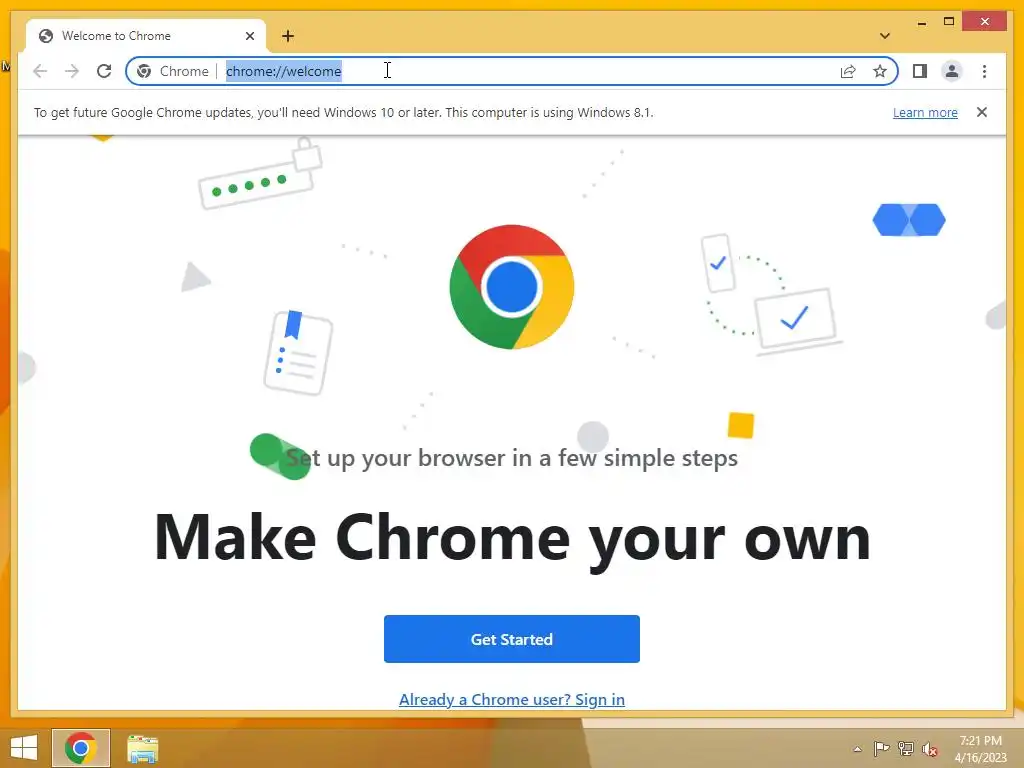Open Chrome's three-dot menu
This screenshot has height=768, width=1024.
pos(984,71)
